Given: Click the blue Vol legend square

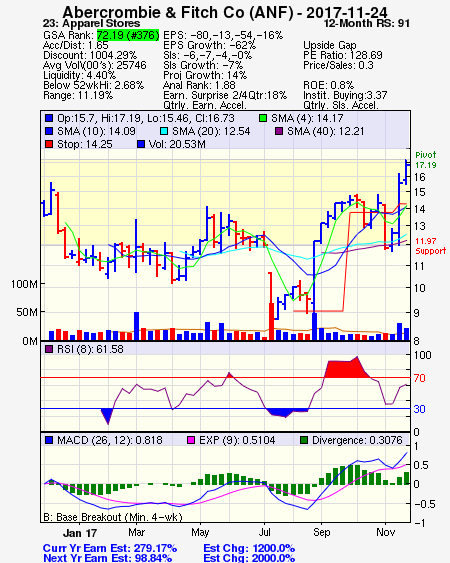Looking at the screenshot, I should pyautogui.click(x=141, y=144).
